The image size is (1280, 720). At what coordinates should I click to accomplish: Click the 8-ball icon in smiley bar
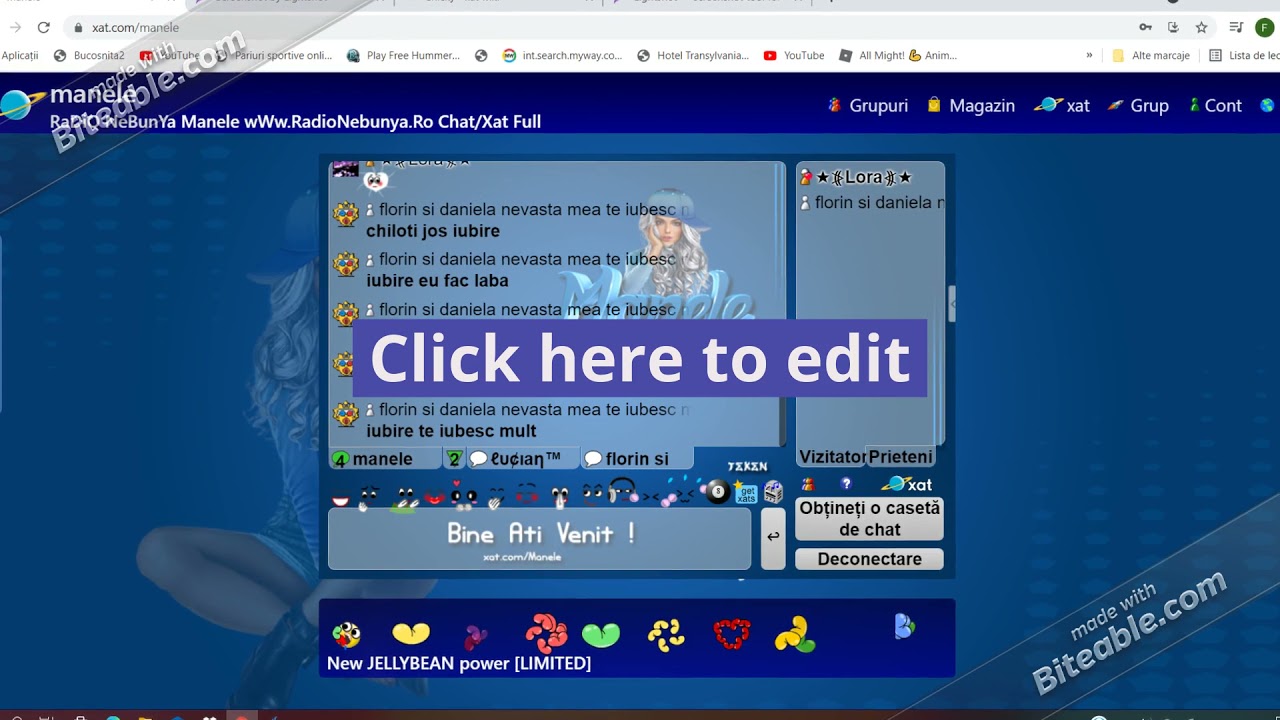click(x=717, y=492)
